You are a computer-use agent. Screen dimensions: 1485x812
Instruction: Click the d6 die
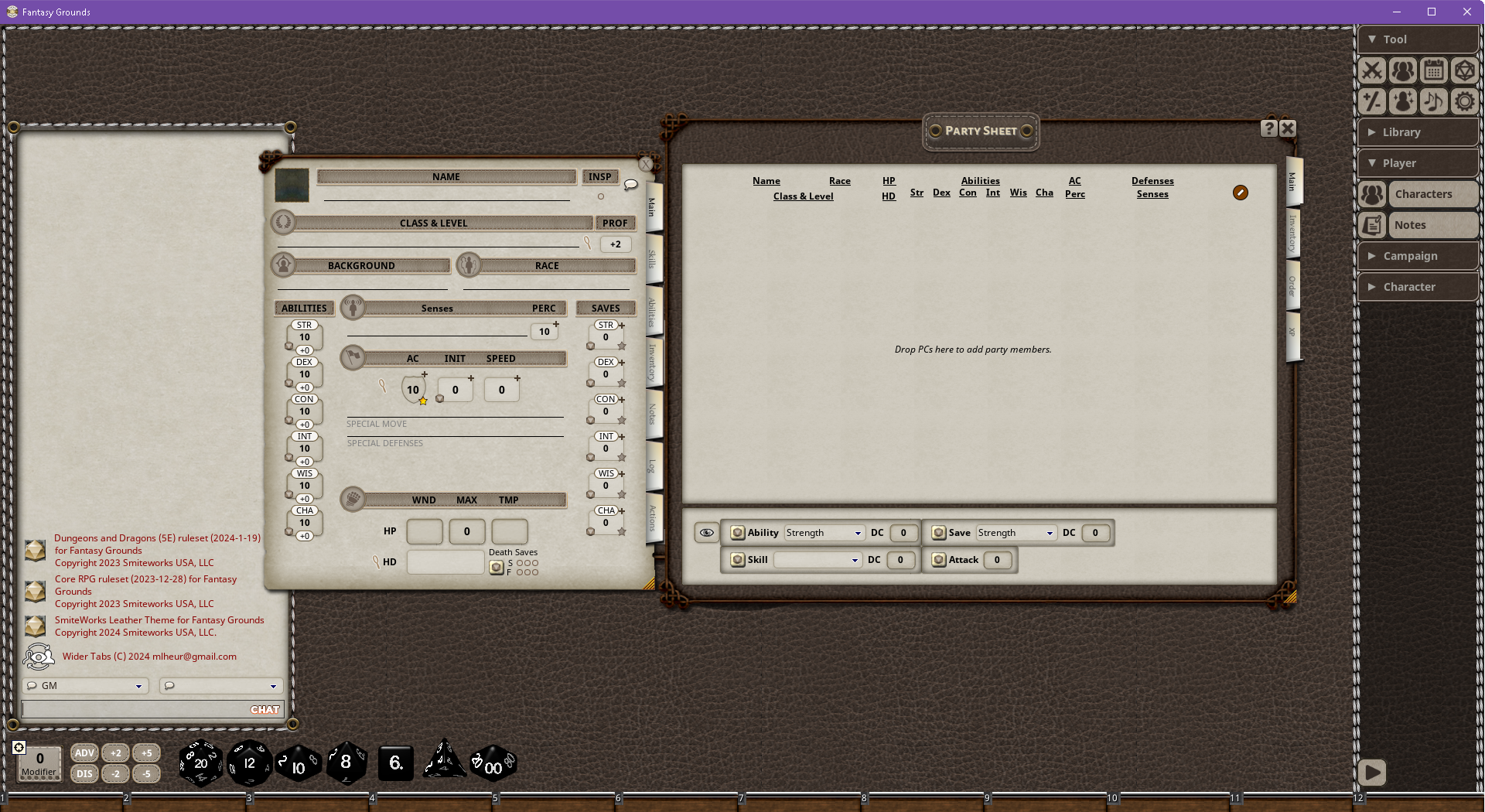396,763
